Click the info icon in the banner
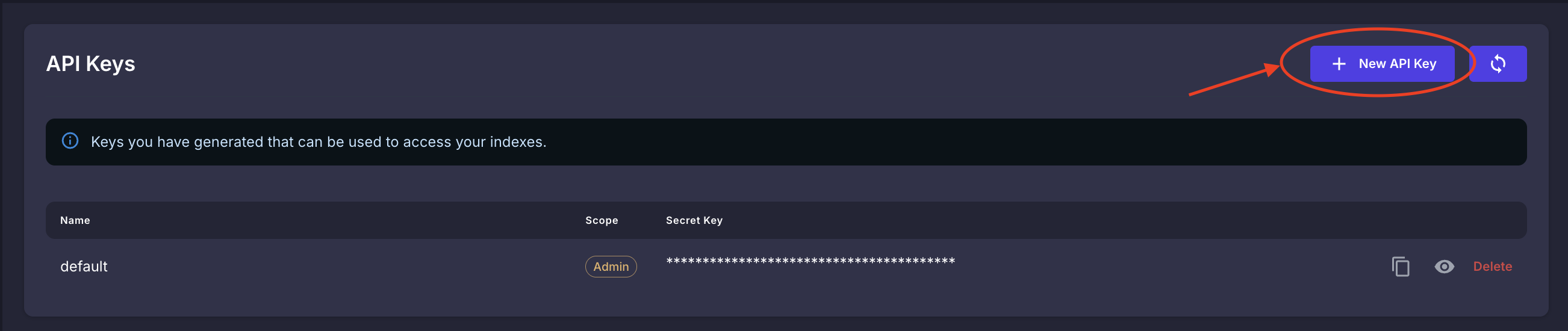Image resolution: width=1568 pixels, height=331 pixels. coord(70,141)
